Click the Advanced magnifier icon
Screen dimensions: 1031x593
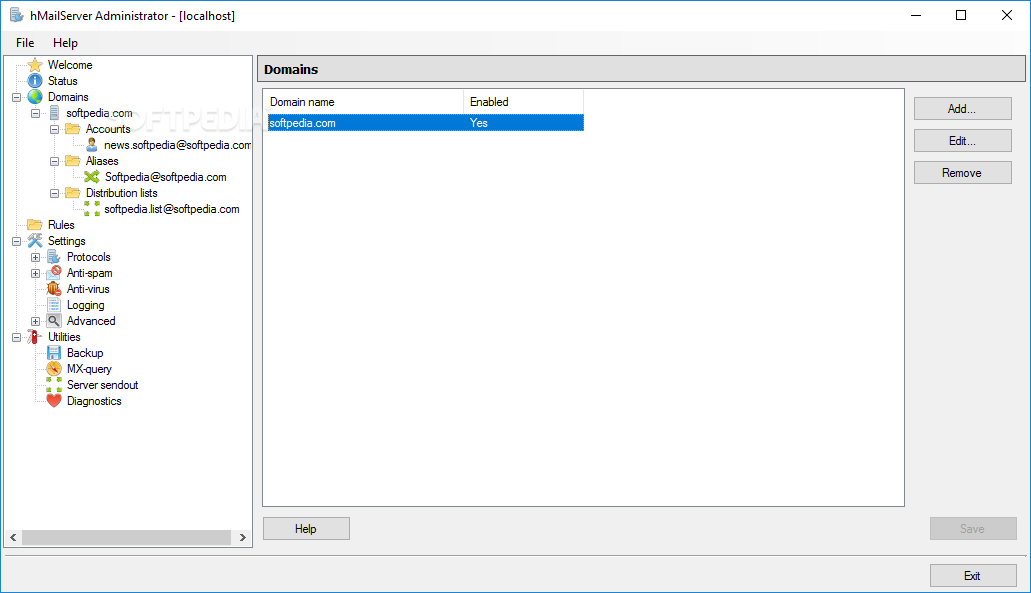click(54, 321)
